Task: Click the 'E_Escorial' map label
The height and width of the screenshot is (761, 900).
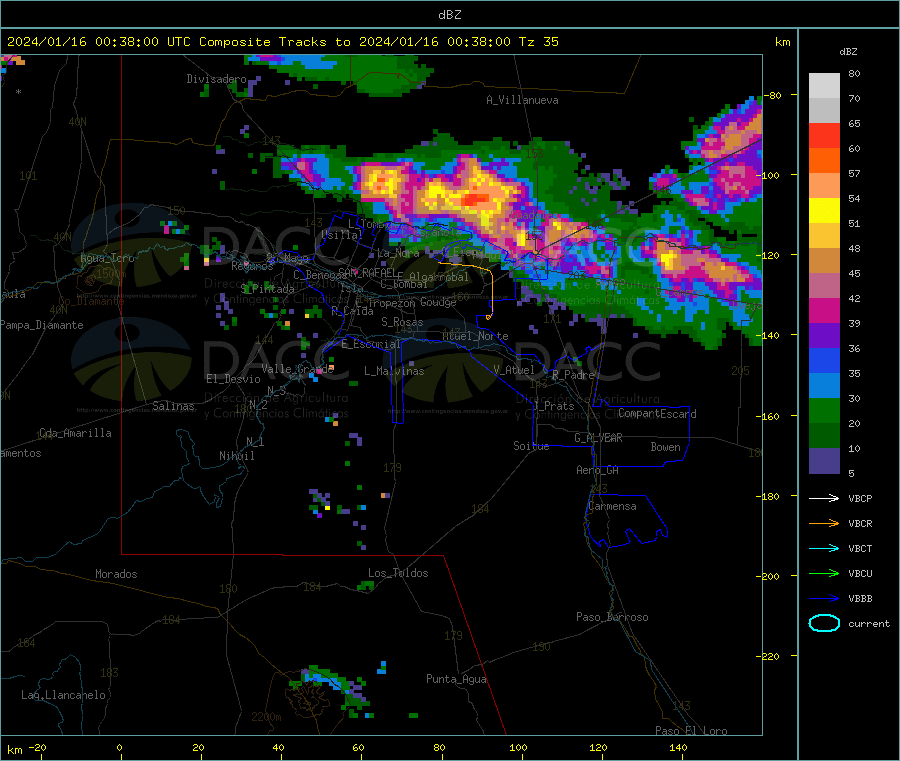Action: click(x=371, y=344)
